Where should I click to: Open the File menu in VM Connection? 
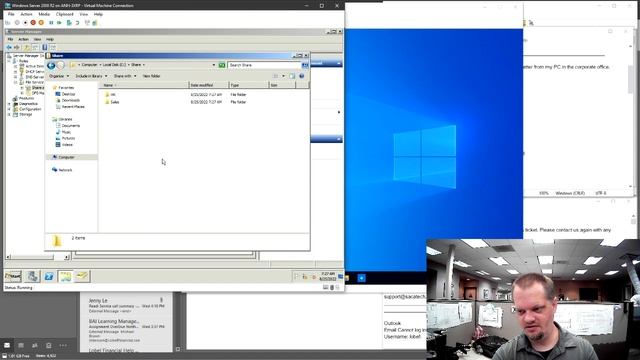click(x=11, y=14)
